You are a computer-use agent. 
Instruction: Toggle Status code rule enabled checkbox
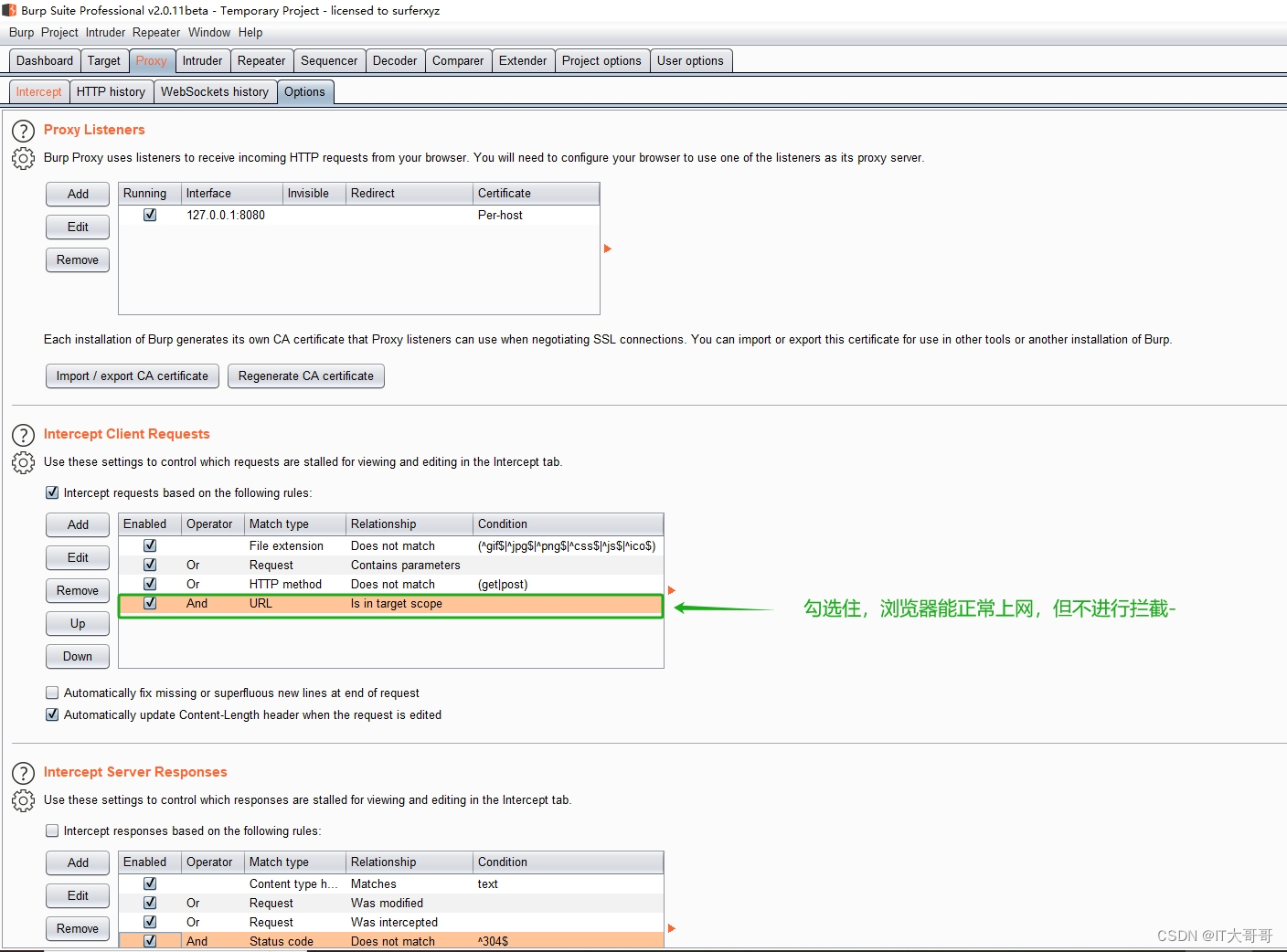click(150, 941)
